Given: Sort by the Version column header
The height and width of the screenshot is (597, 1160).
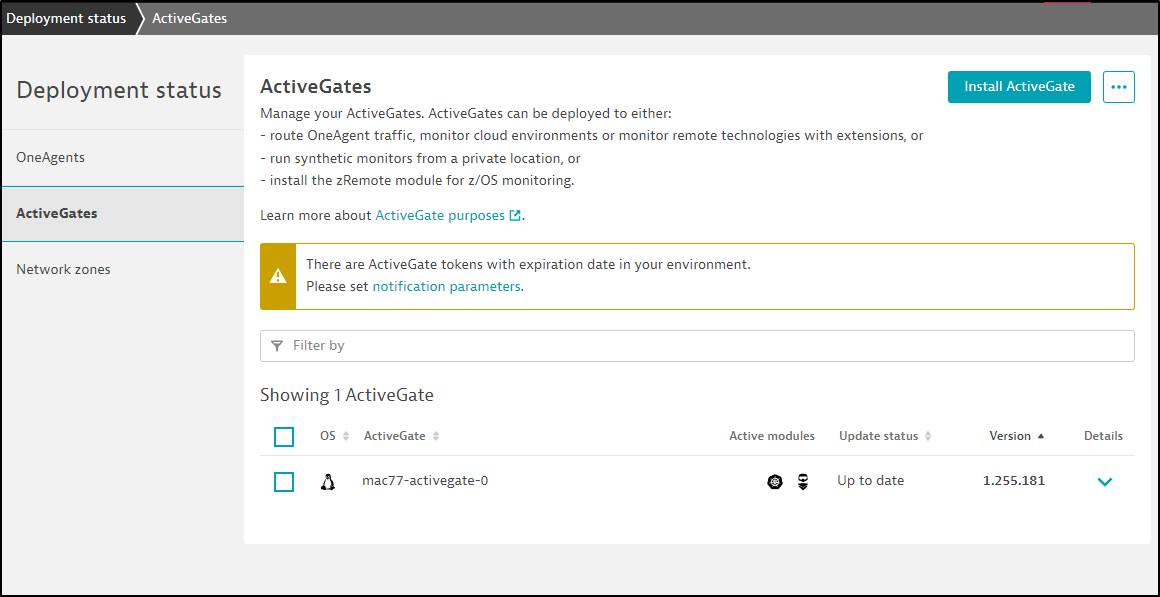Looking at the screenshot, I should [x=1016, y=436].
